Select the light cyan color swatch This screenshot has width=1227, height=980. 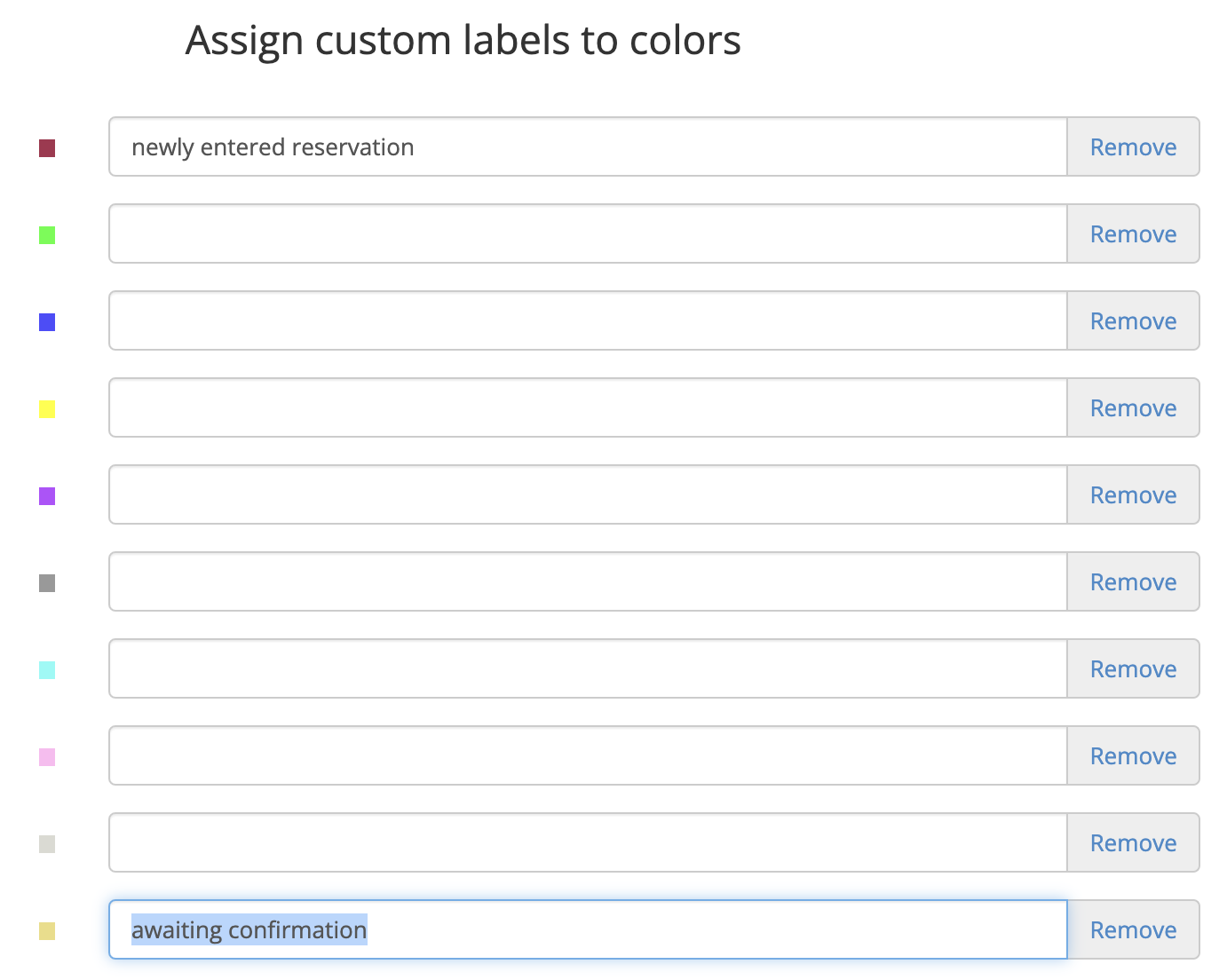click(x=47, y=670)
